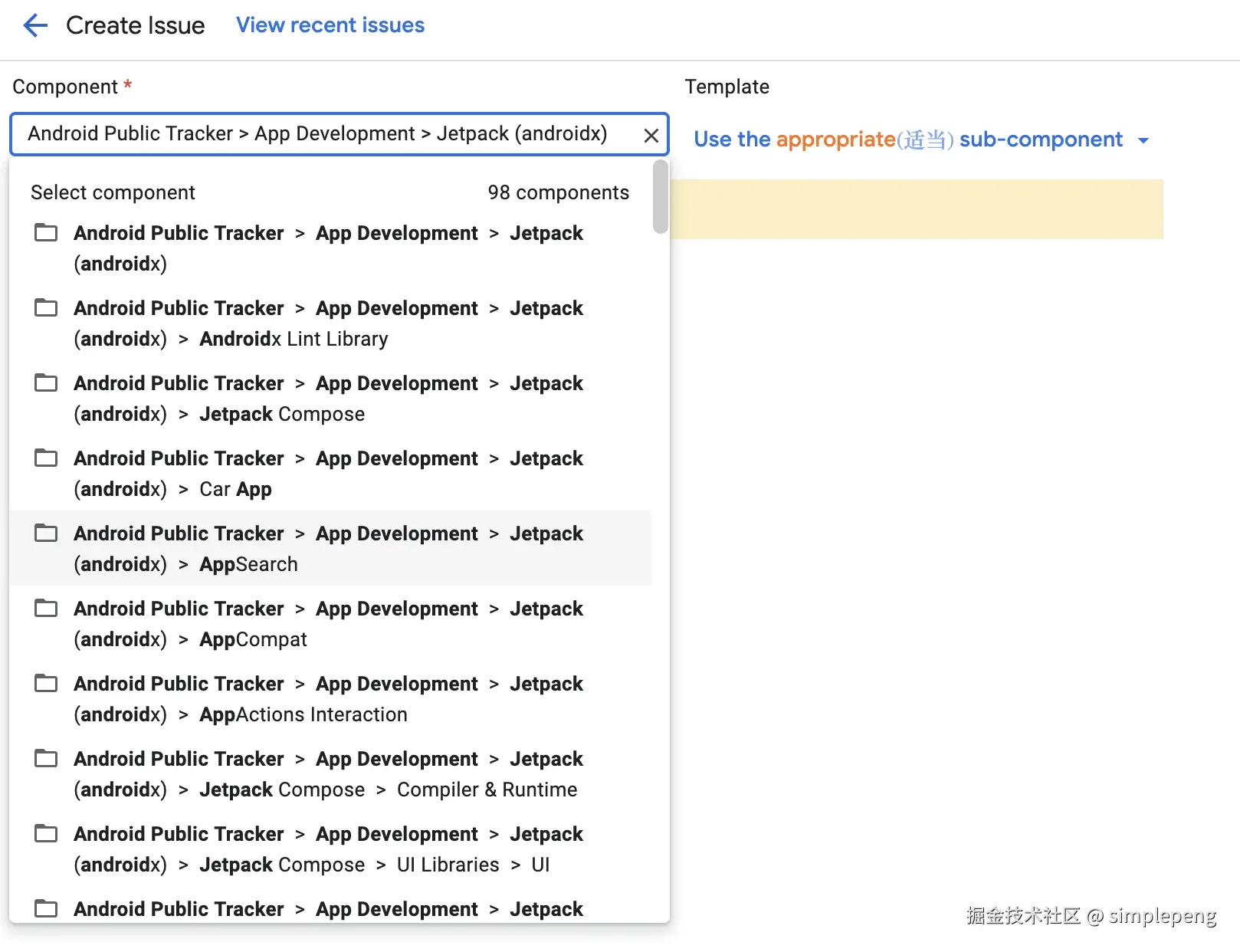
Task: Click the component list scrollbar thumb
Action: [x=660, y=196]
